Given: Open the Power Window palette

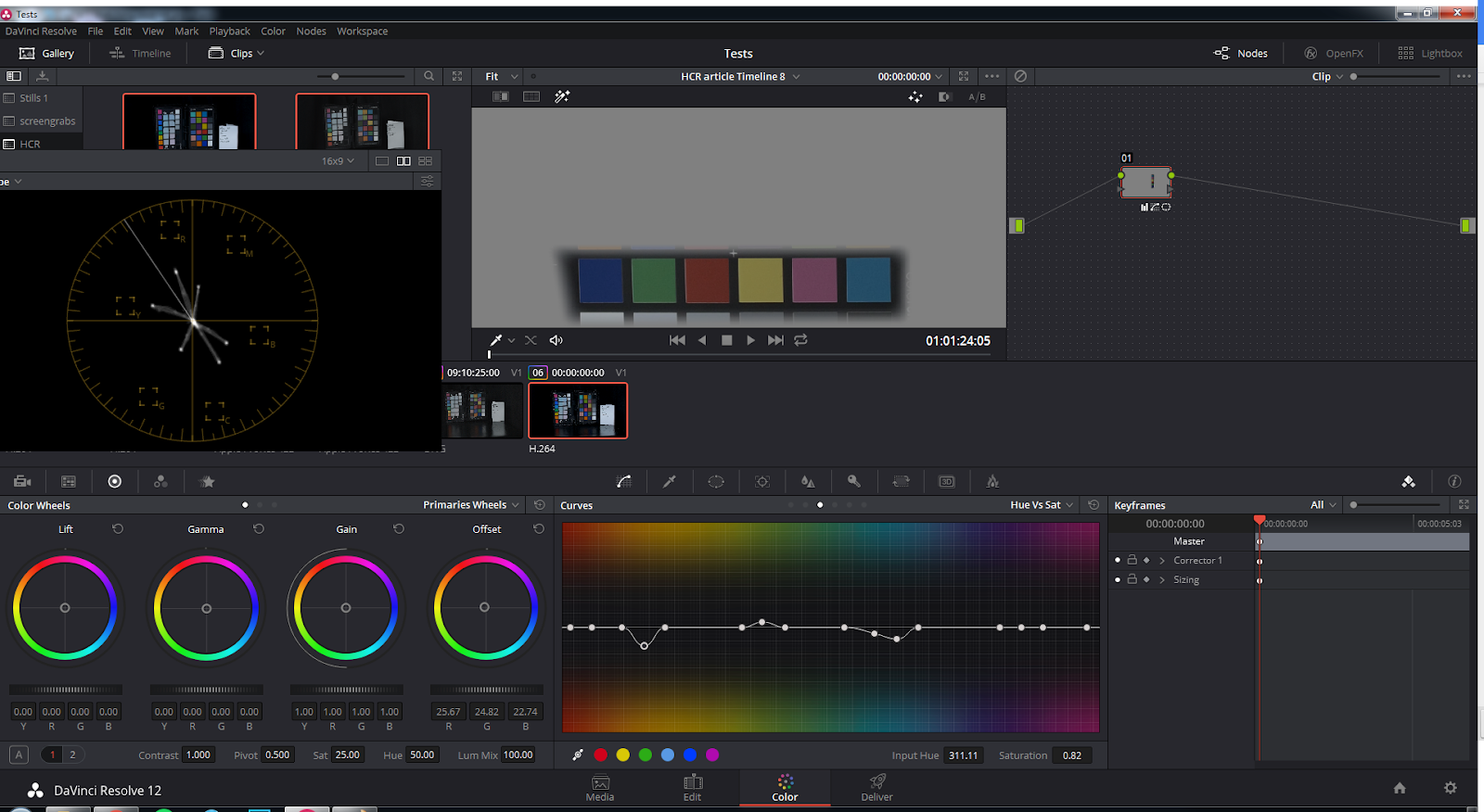Looking at the screenshot, I should point(716,481).
